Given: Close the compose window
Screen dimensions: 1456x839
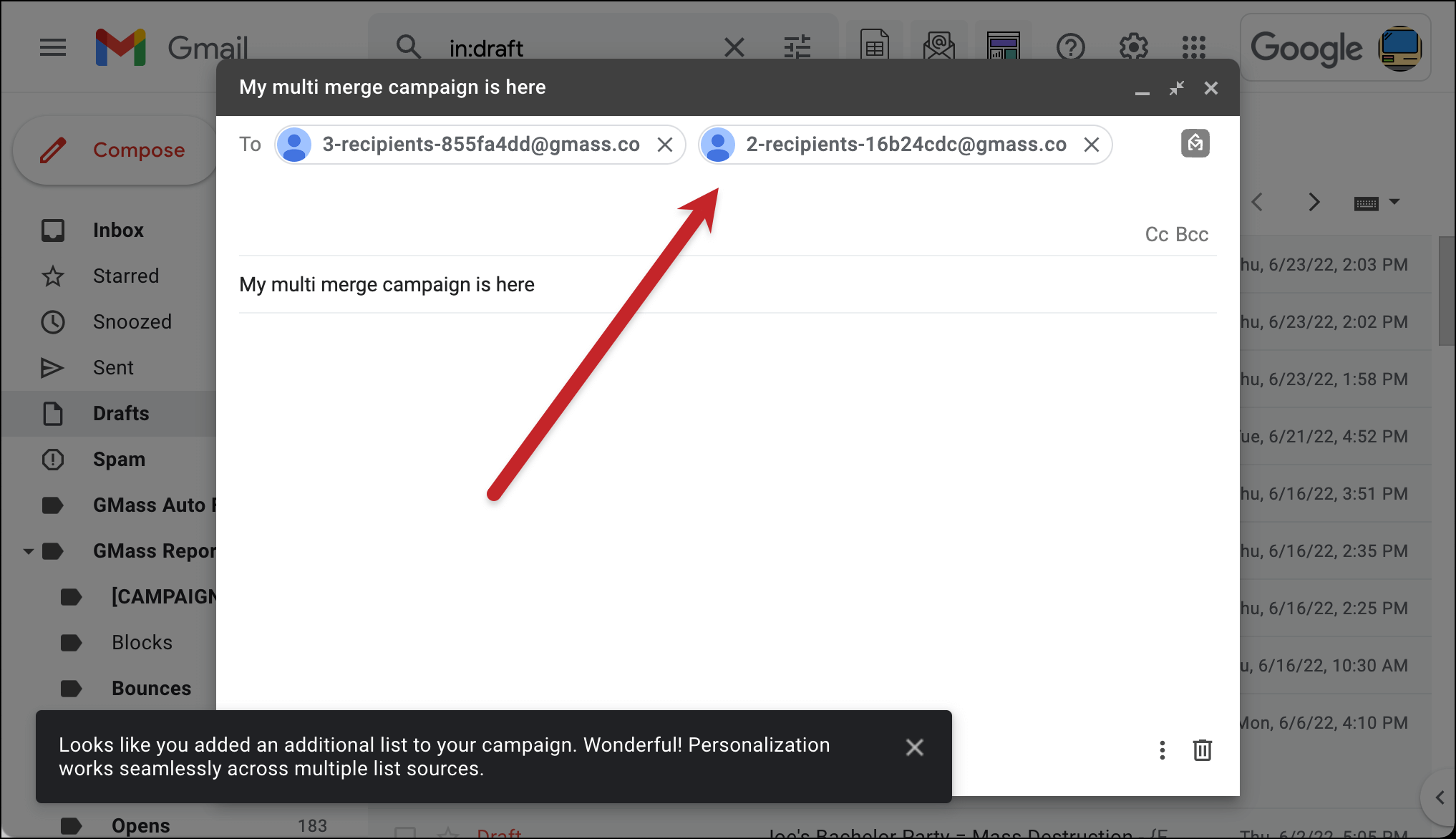Looking at the screenshot, I should coord(1211,88).
